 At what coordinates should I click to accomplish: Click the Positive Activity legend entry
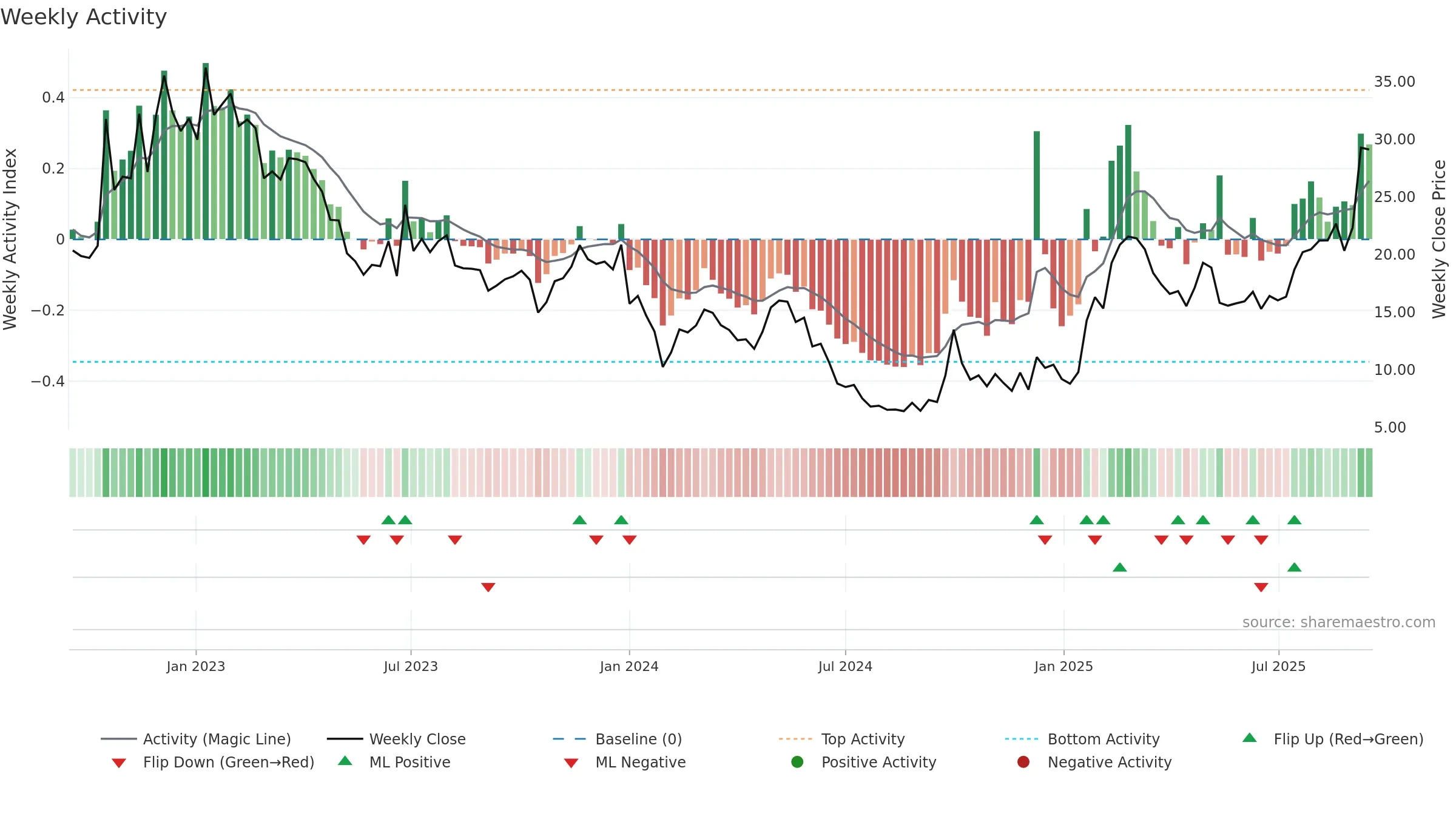point(864,762)
